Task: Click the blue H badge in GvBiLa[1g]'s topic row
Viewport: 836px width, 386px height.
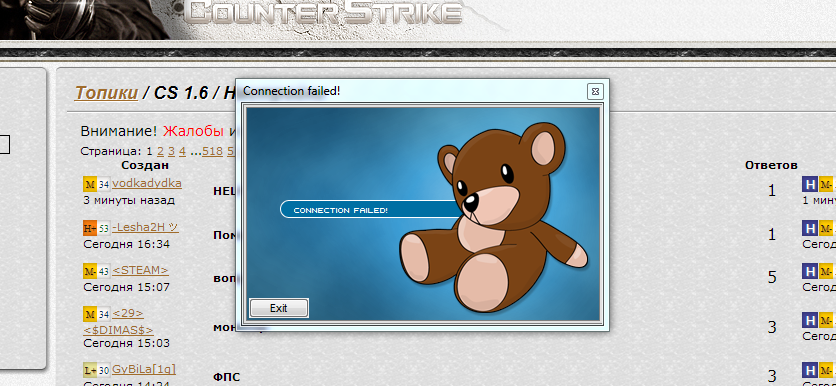Action: click(809, 370)
